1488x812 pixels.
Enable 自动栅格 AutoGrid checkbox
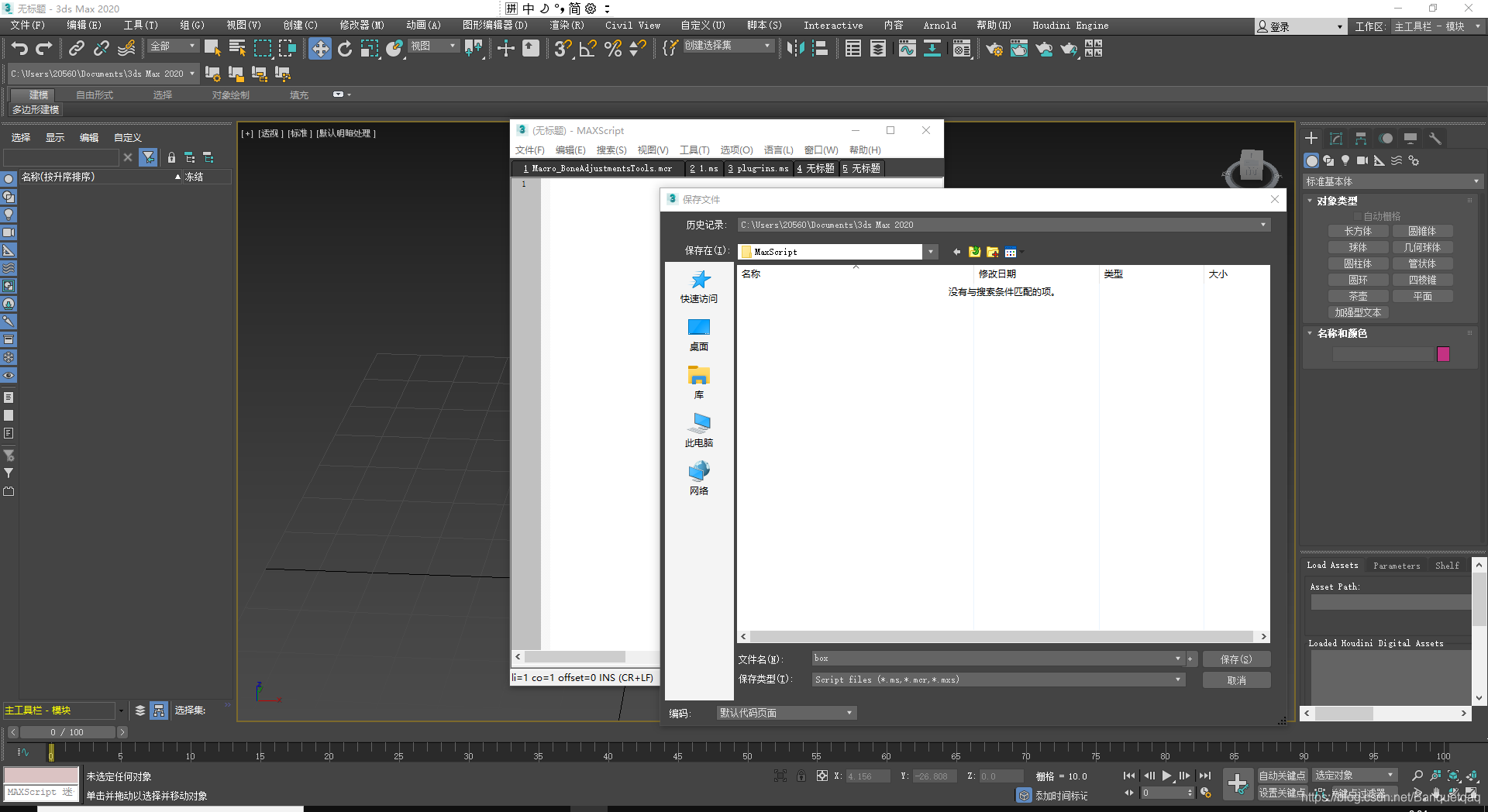click(1357, 216)
